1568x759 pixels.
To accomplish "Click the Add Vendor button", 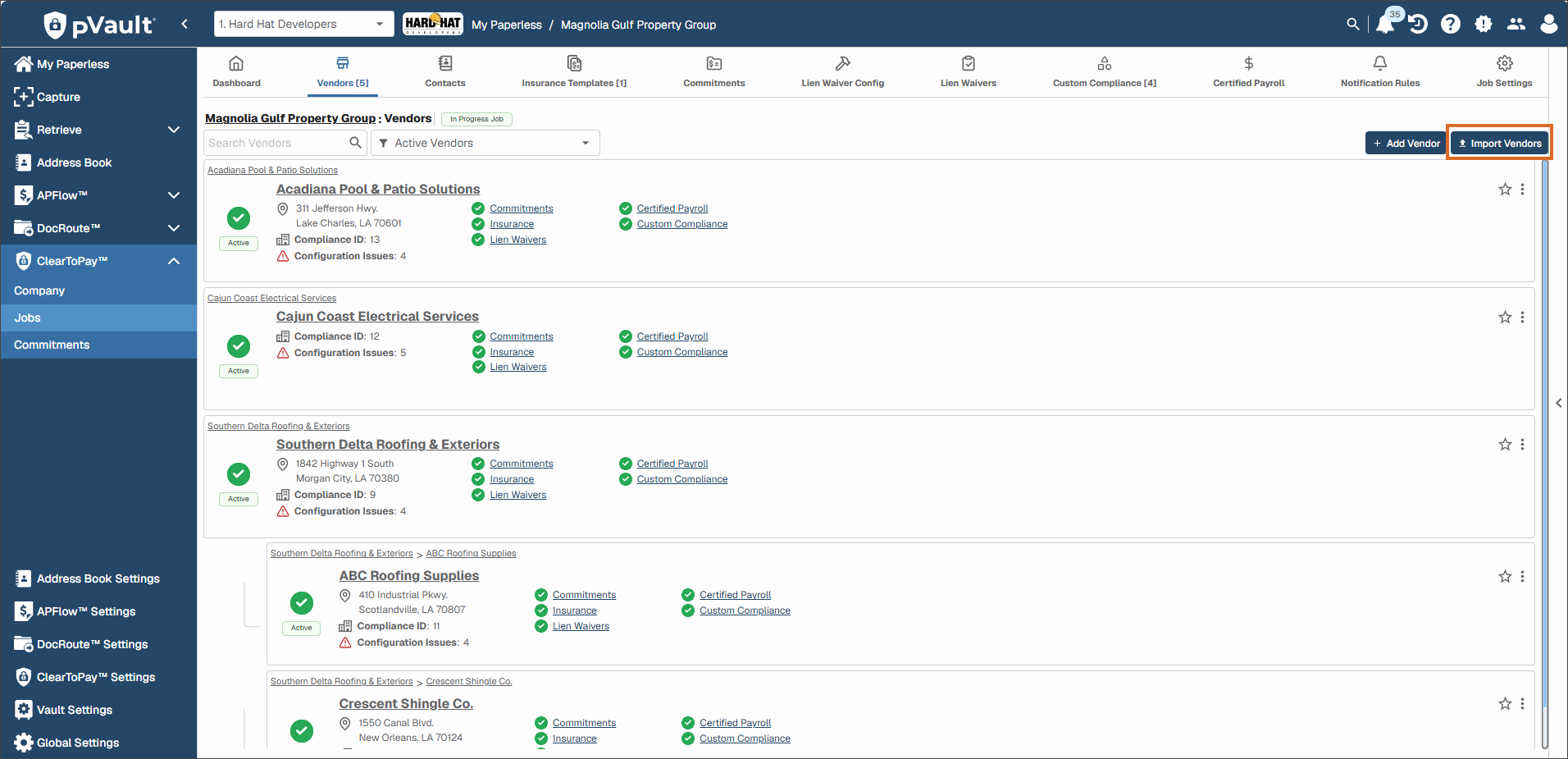I will tap(1406, 143).
